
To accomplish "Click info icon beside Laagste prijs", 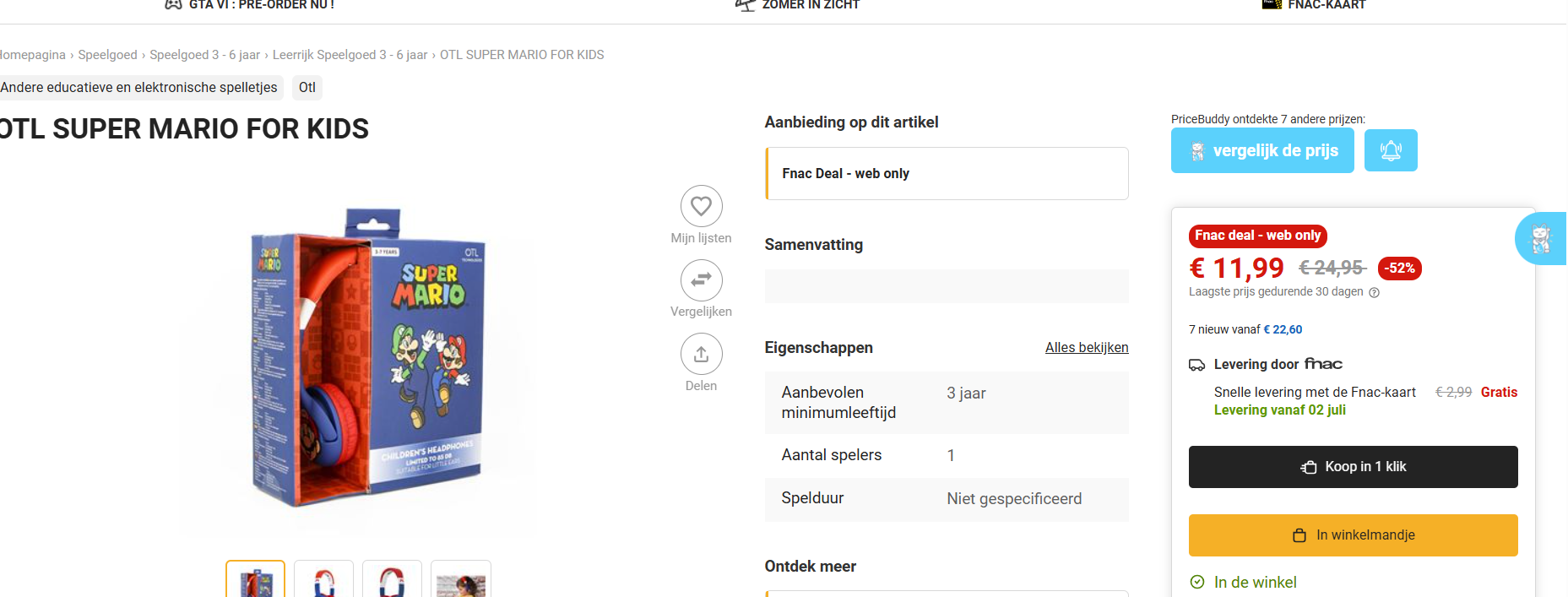I will [x=1374, y=293].
